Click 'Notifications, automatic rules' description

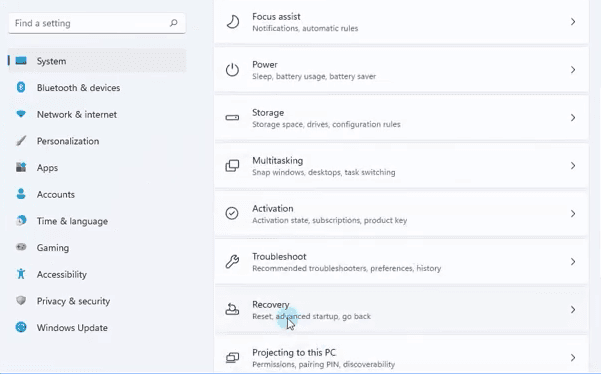click(x=305, y=28)
